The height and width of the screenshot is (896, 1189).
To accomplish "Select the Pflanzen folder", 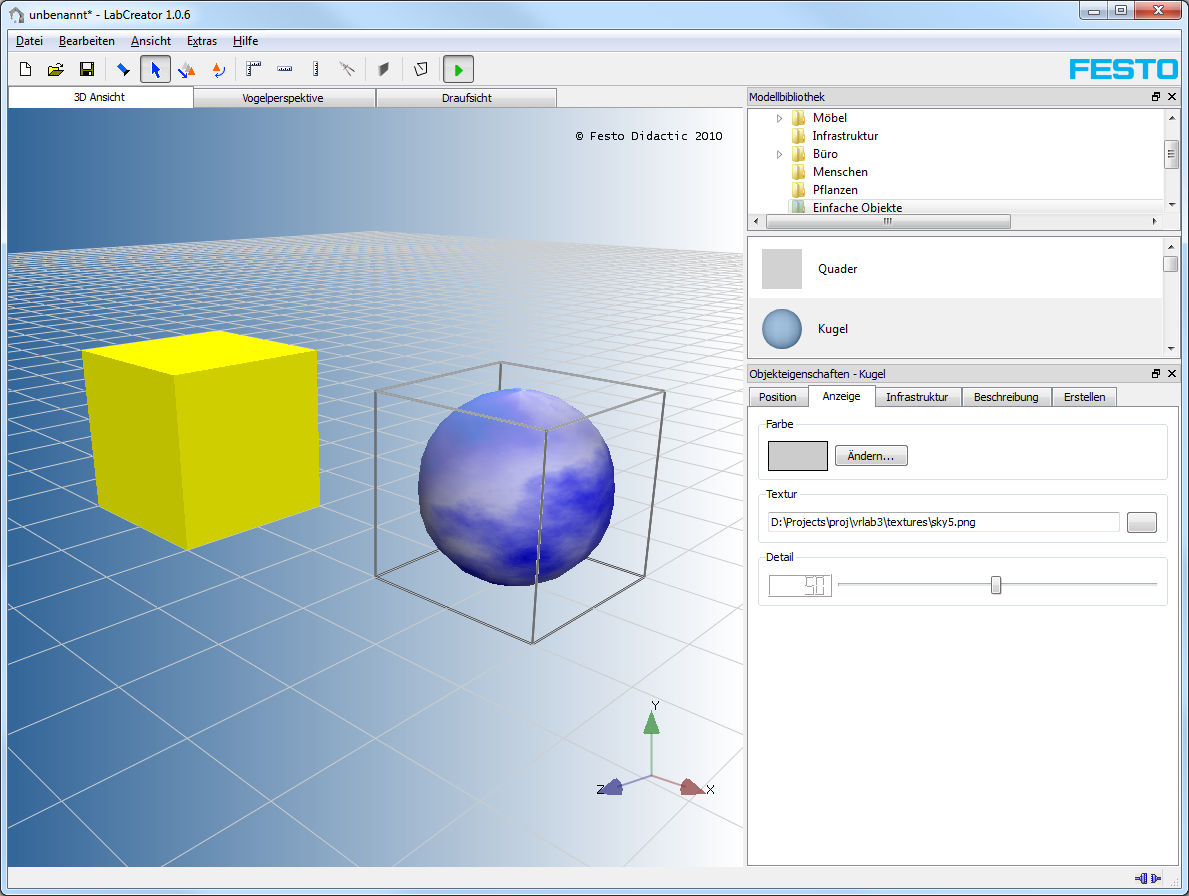I will (835, 190).
